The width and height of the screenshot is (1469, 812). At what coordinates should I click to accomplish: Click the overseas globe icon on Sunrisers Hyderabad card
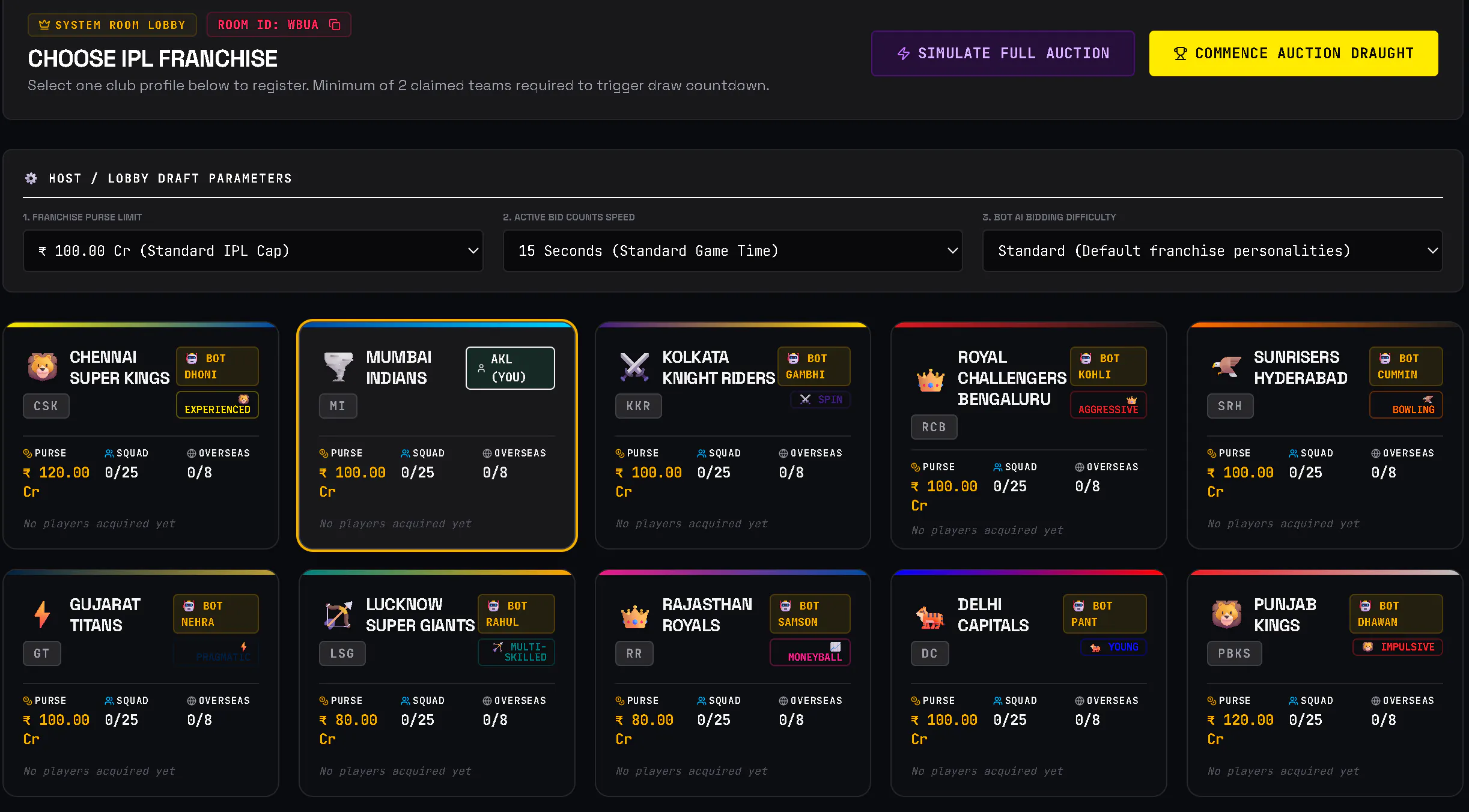(1376, 453)
